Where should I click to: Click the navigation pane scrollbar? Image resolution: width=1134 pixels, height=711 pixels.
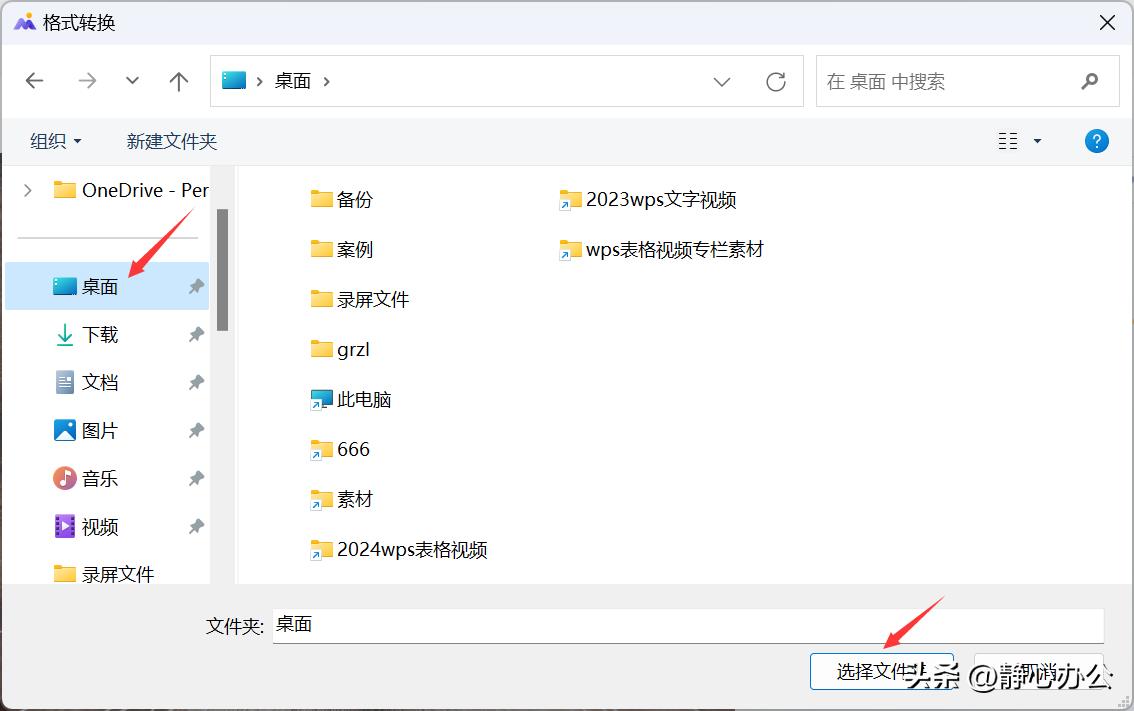coord(222,270)
